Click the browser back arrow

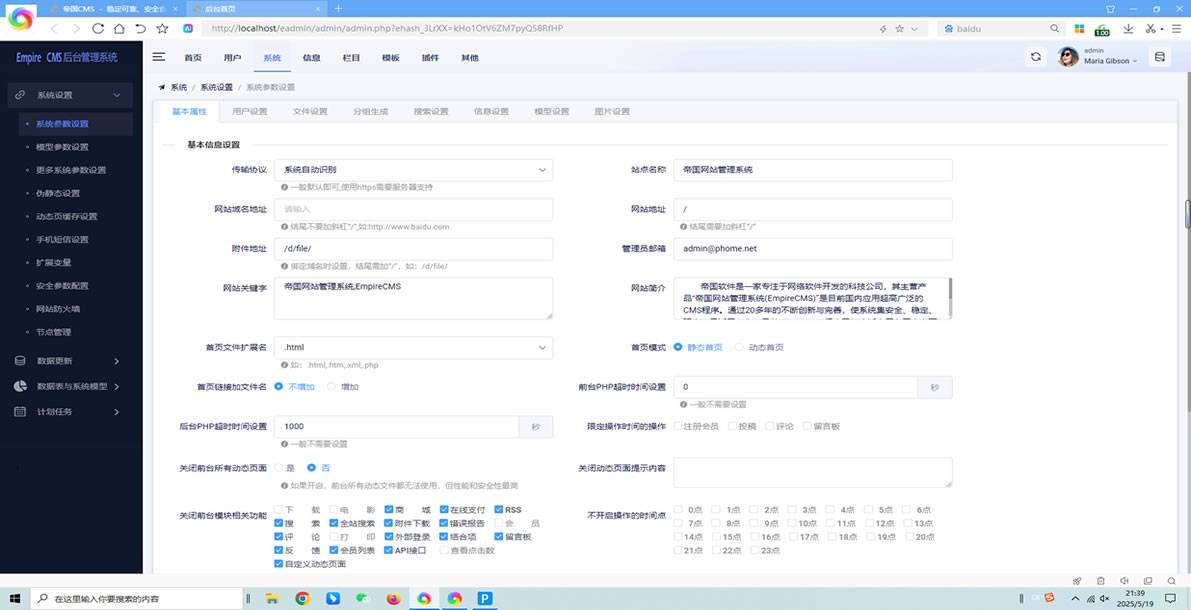pyautogui.click(x=55, y=28)
